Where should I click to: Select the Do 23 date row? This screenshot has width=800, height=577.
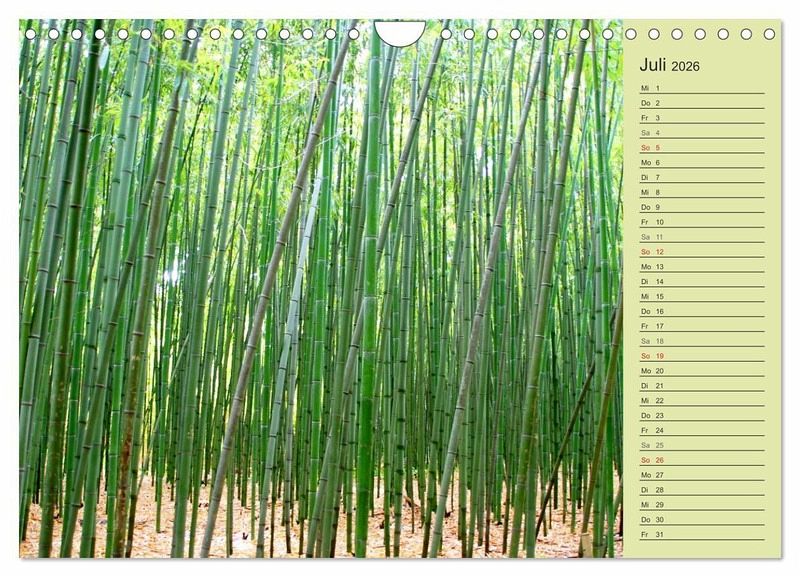701,415
